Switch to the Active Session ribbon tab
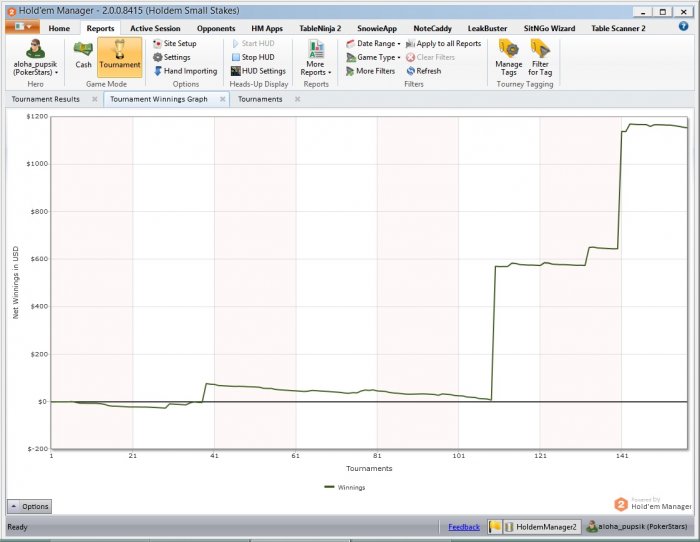This screenshot has height=542, width=700. pyautogui.click(x=155, y=29)
